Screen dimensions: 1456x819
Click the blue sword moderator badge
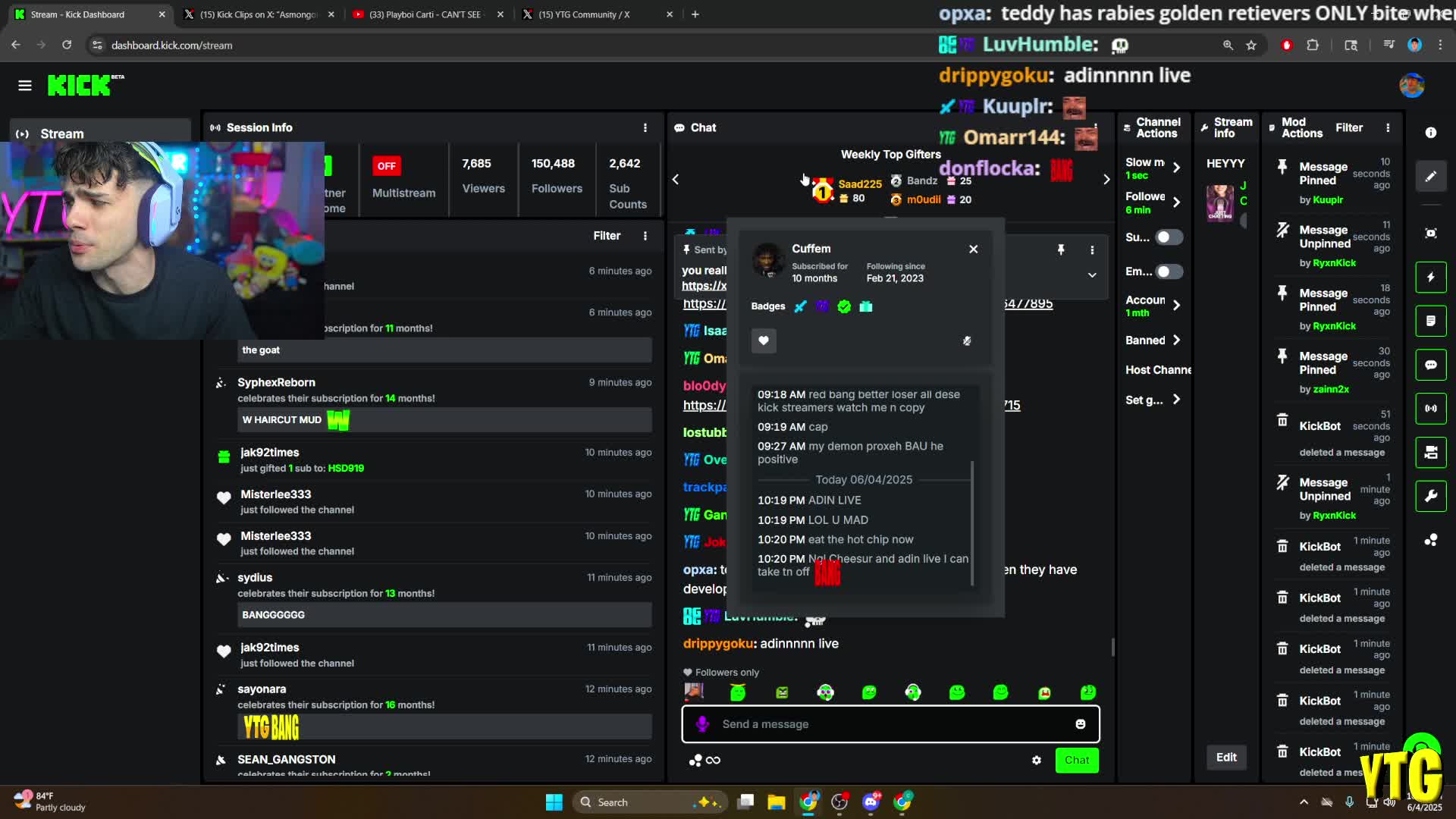tap(800, 306)
